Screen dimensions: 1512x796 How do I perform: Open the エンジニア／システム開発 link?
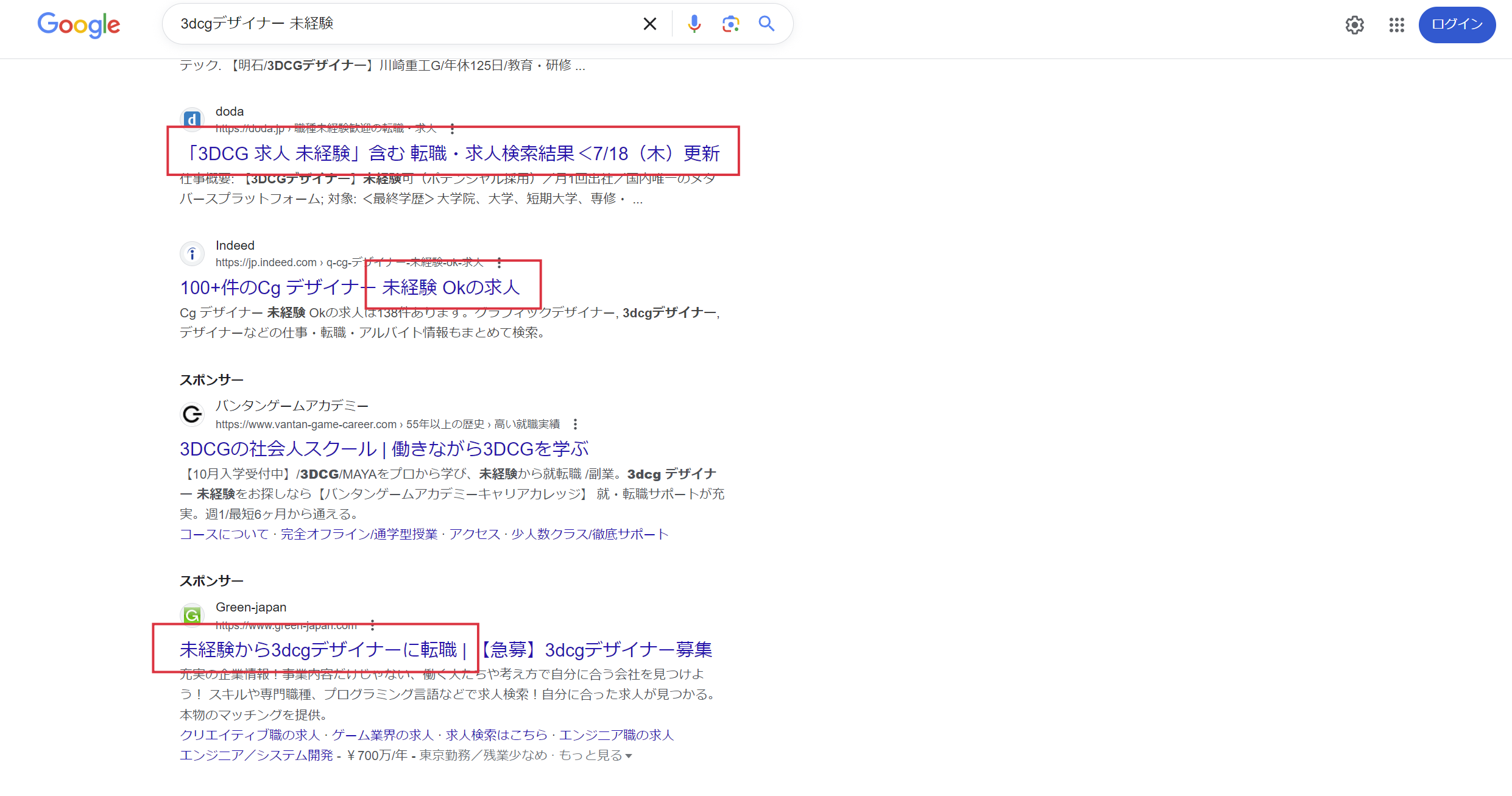256,755
